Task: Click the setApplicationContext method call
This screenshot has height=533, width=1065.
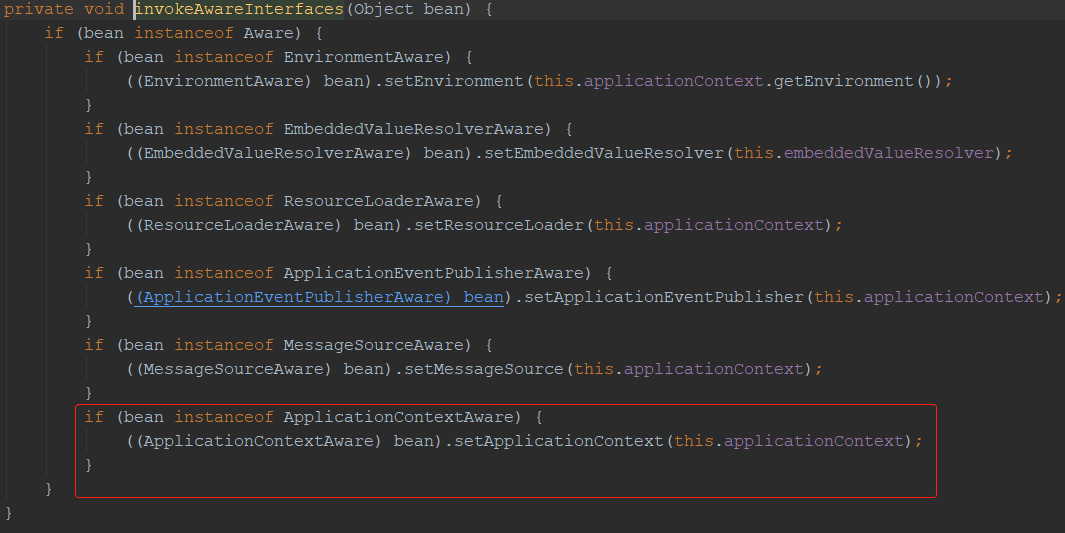Action: tap(558, 441)
